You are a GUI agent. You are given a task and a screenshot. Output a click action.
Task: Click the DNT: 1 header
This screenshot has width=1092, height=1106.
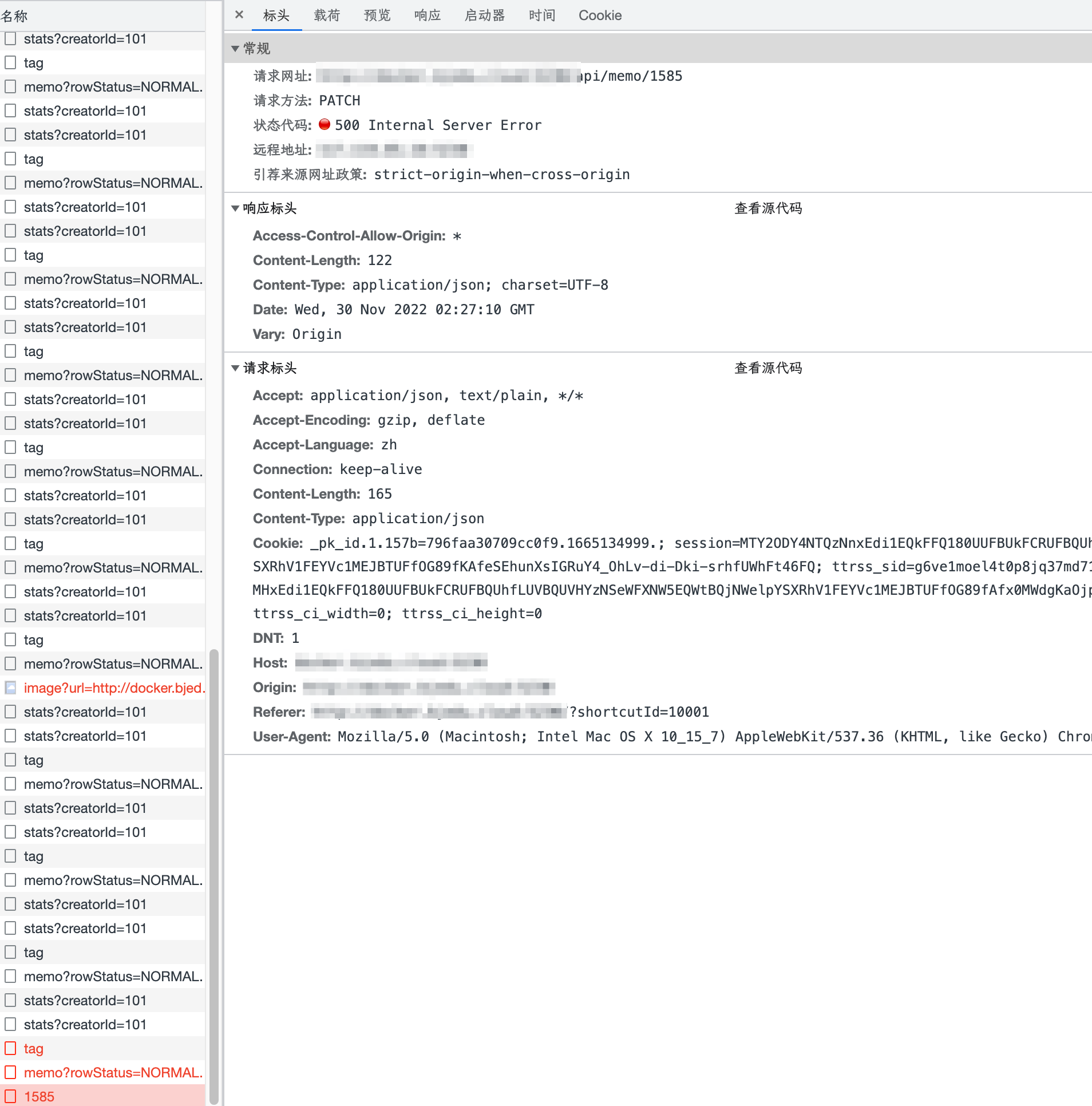(276, 638)
